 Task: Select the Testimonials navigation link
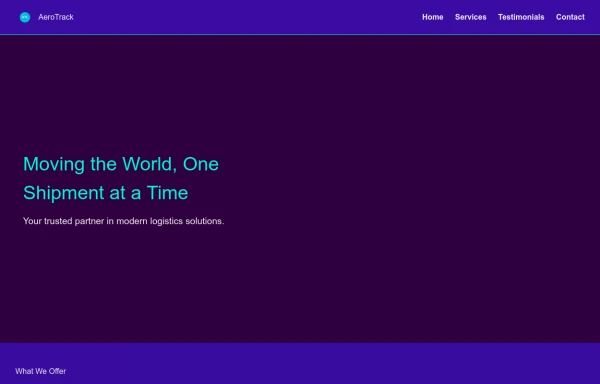click(521, 17)
